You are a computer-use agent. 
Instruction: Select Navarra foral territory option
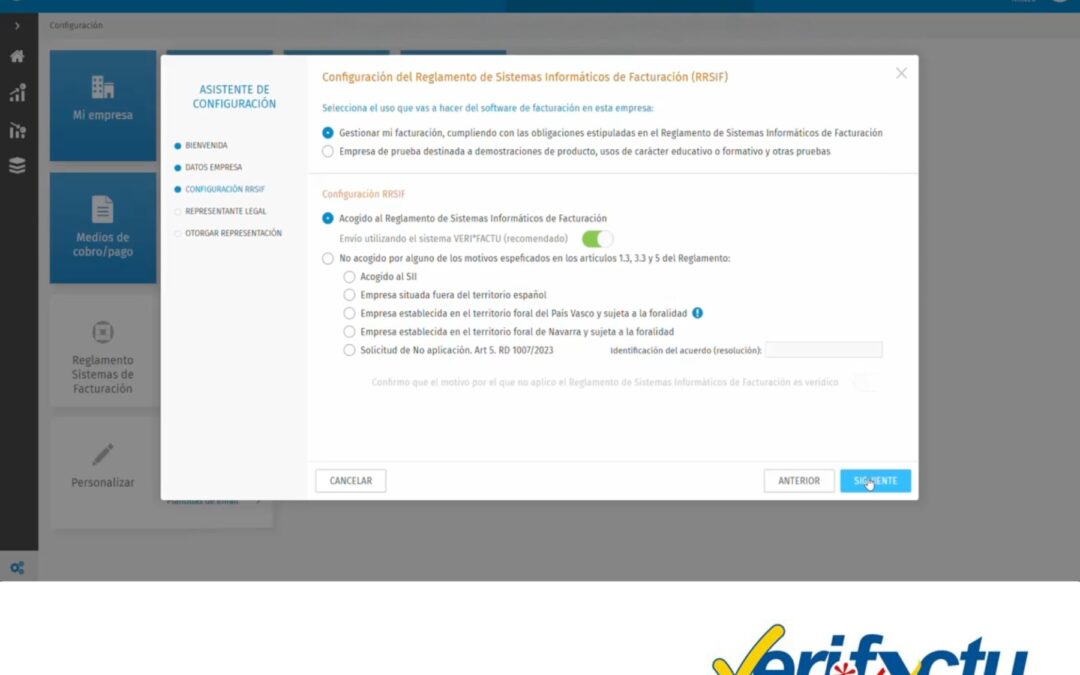point(349,332)
